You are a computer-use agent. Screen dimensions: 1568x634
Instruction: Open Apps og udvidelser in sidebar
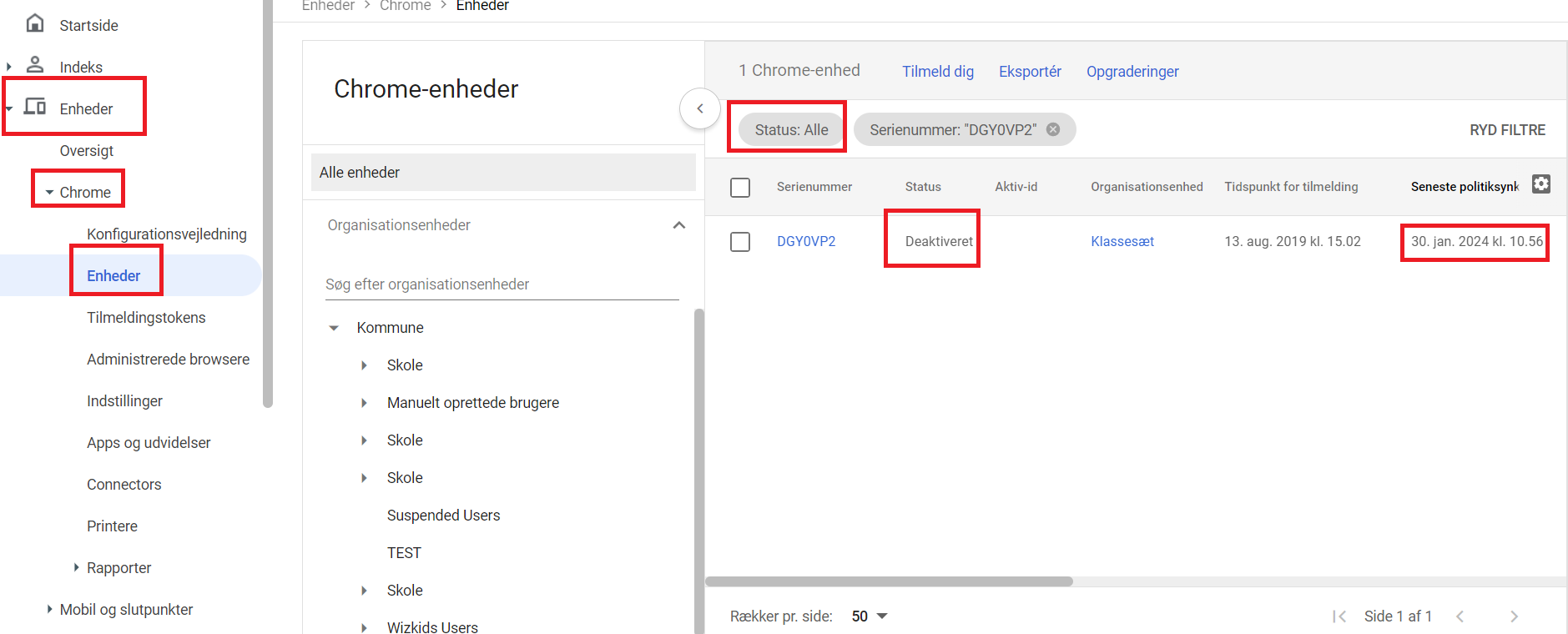[149, 443]
